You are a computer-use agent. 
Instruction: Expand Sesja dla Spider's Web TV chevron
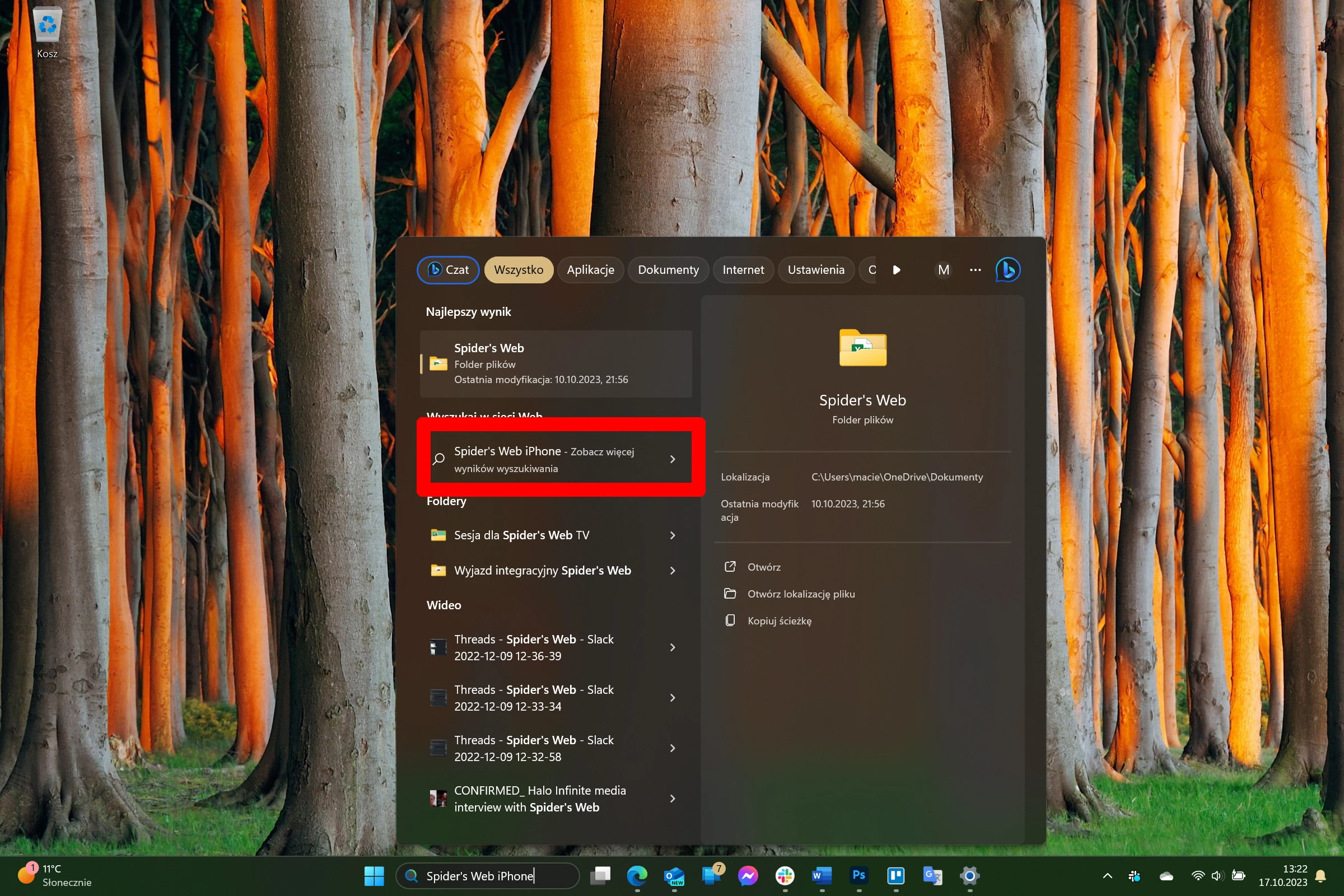[673, 535]
